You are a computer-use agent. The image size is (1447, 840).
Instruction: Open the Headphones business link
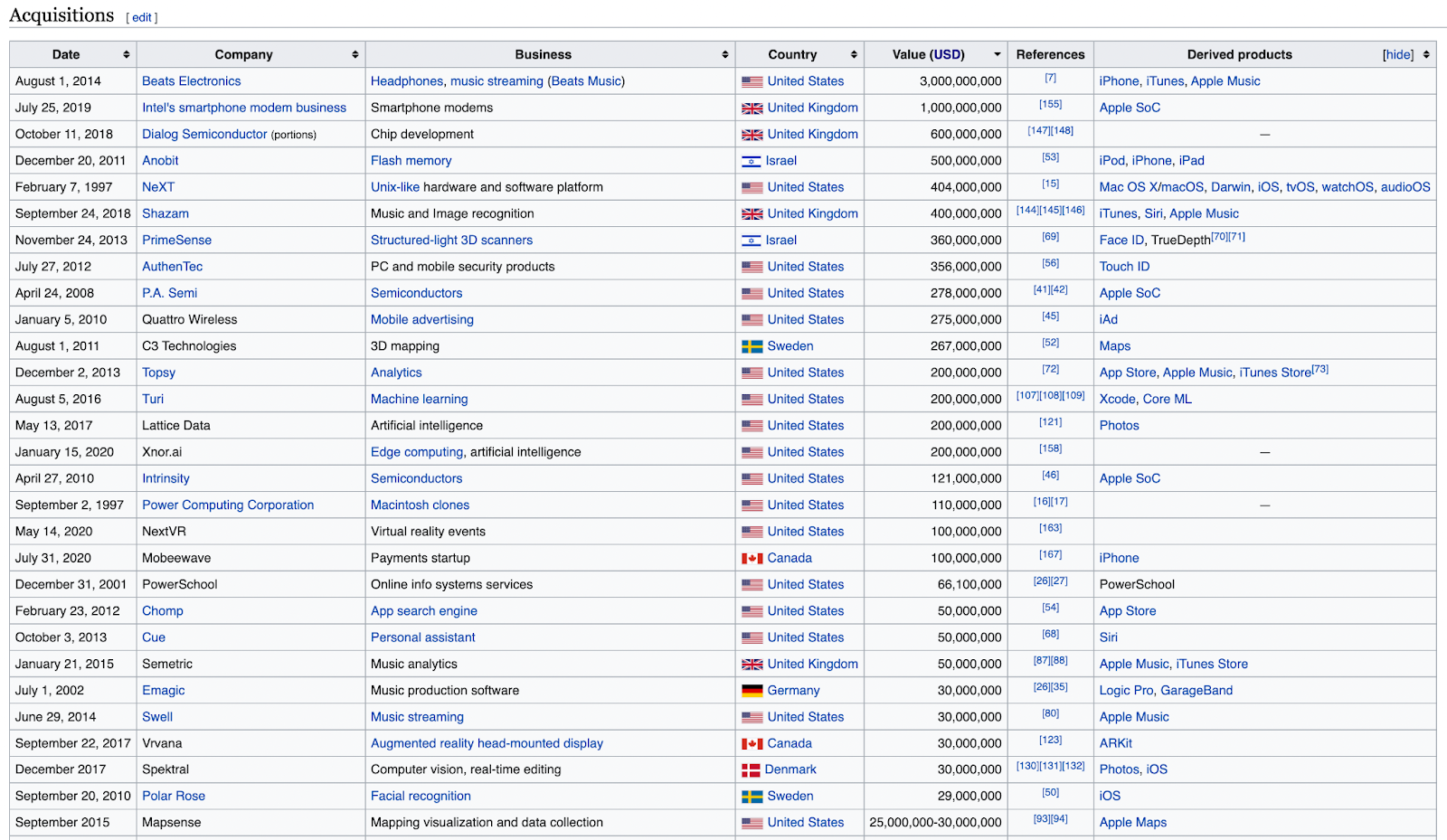[x=407, y=81]
